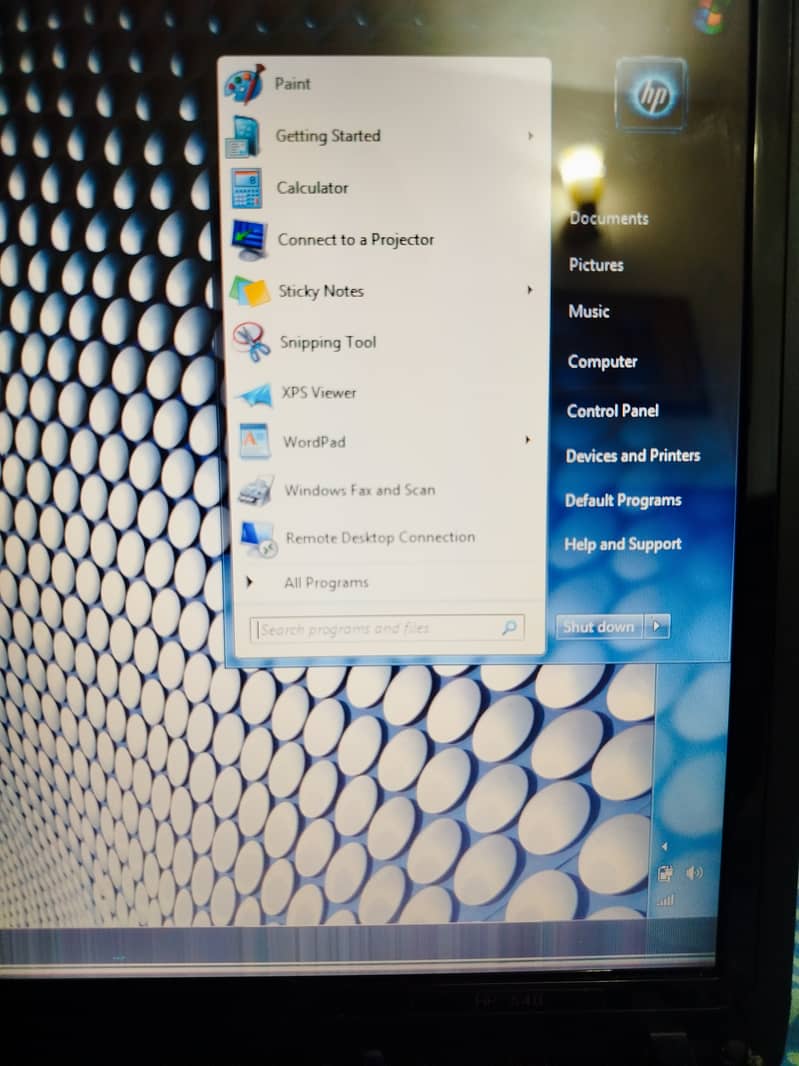The image size is (799, 1066).
Task: Click the HP user account picture
Action: 651,95
